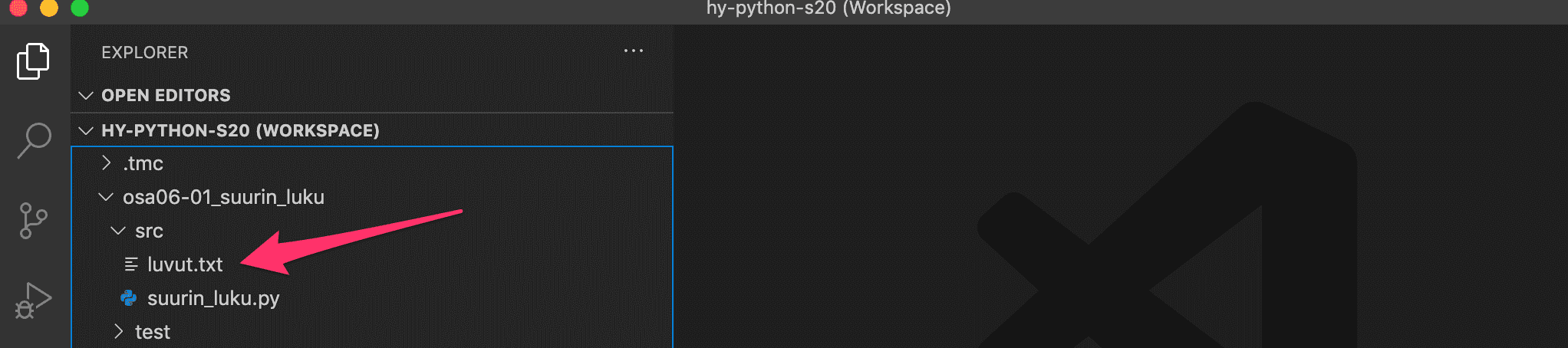This screenshot has width=1568, height=348.
Task: Open the suurin_luku.py file
Action: point(213,298)
